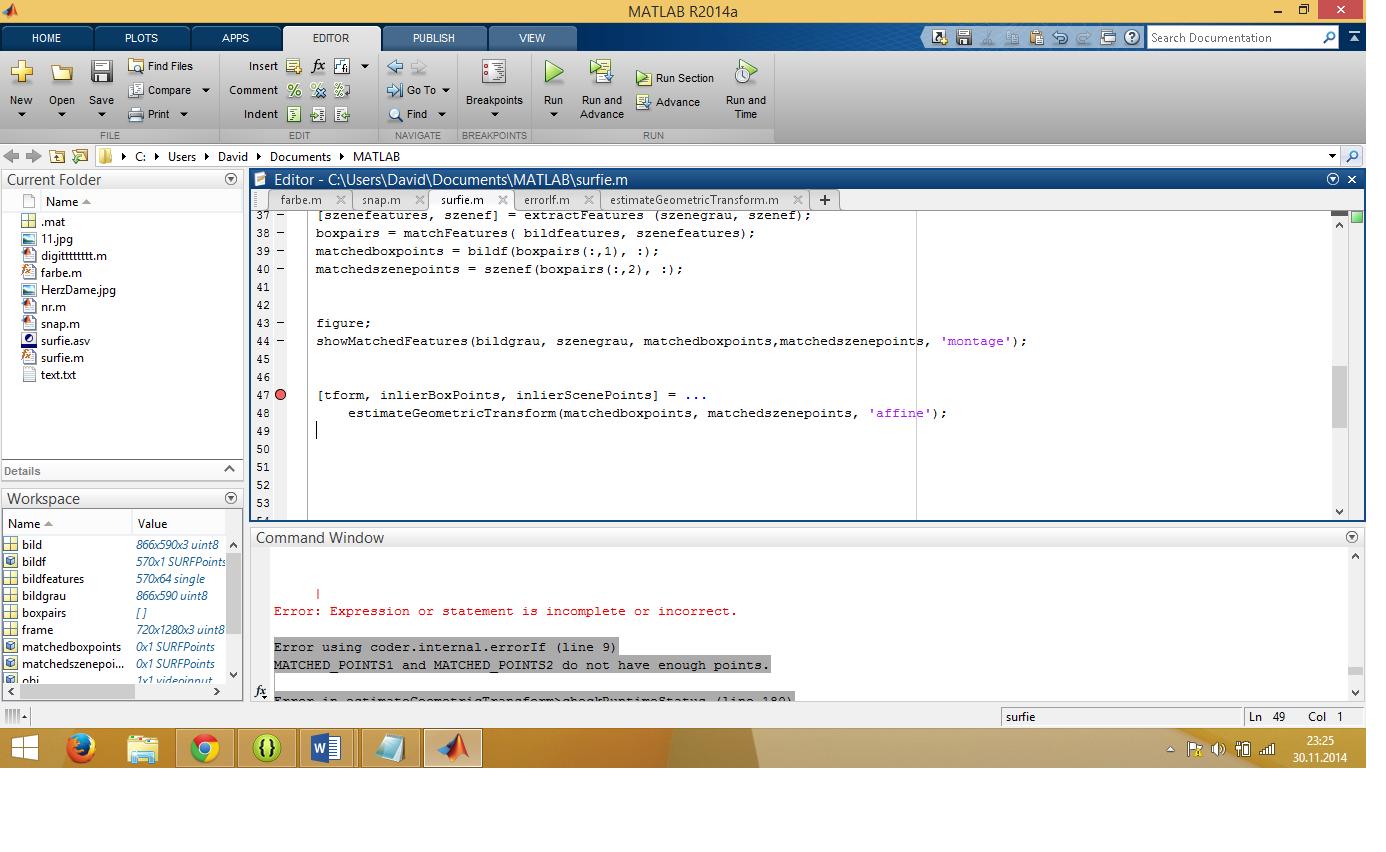Click the Insert function fx icon
Image resolution: width=1386 pixels, height=852 pixels.
point(318,66)
